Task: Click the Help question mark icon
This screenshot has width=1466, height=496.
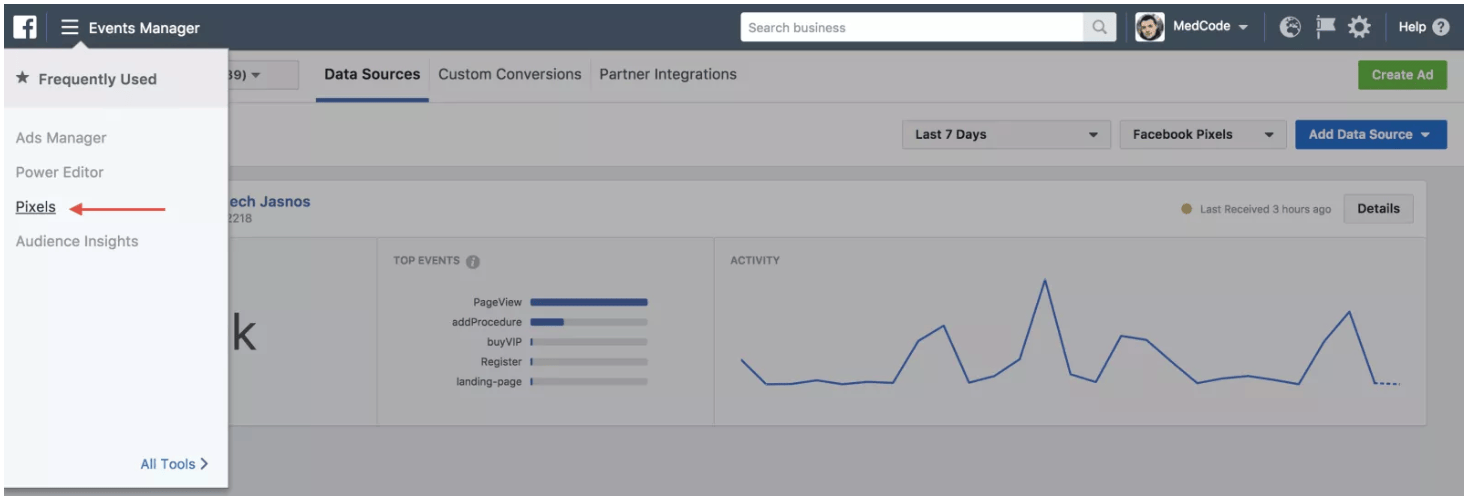Action: coord(1440,28)
